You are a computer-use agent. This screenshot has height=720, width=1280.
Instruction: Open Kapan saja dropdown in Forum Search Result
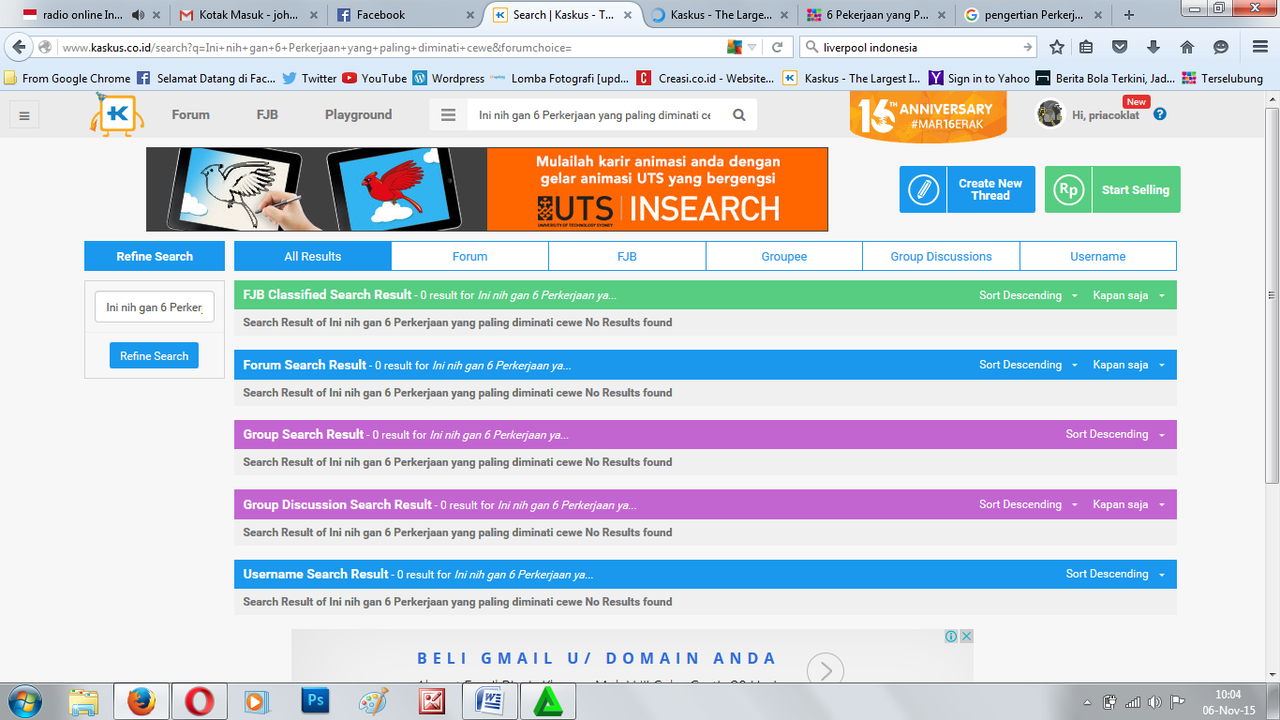click(1128, 365)
